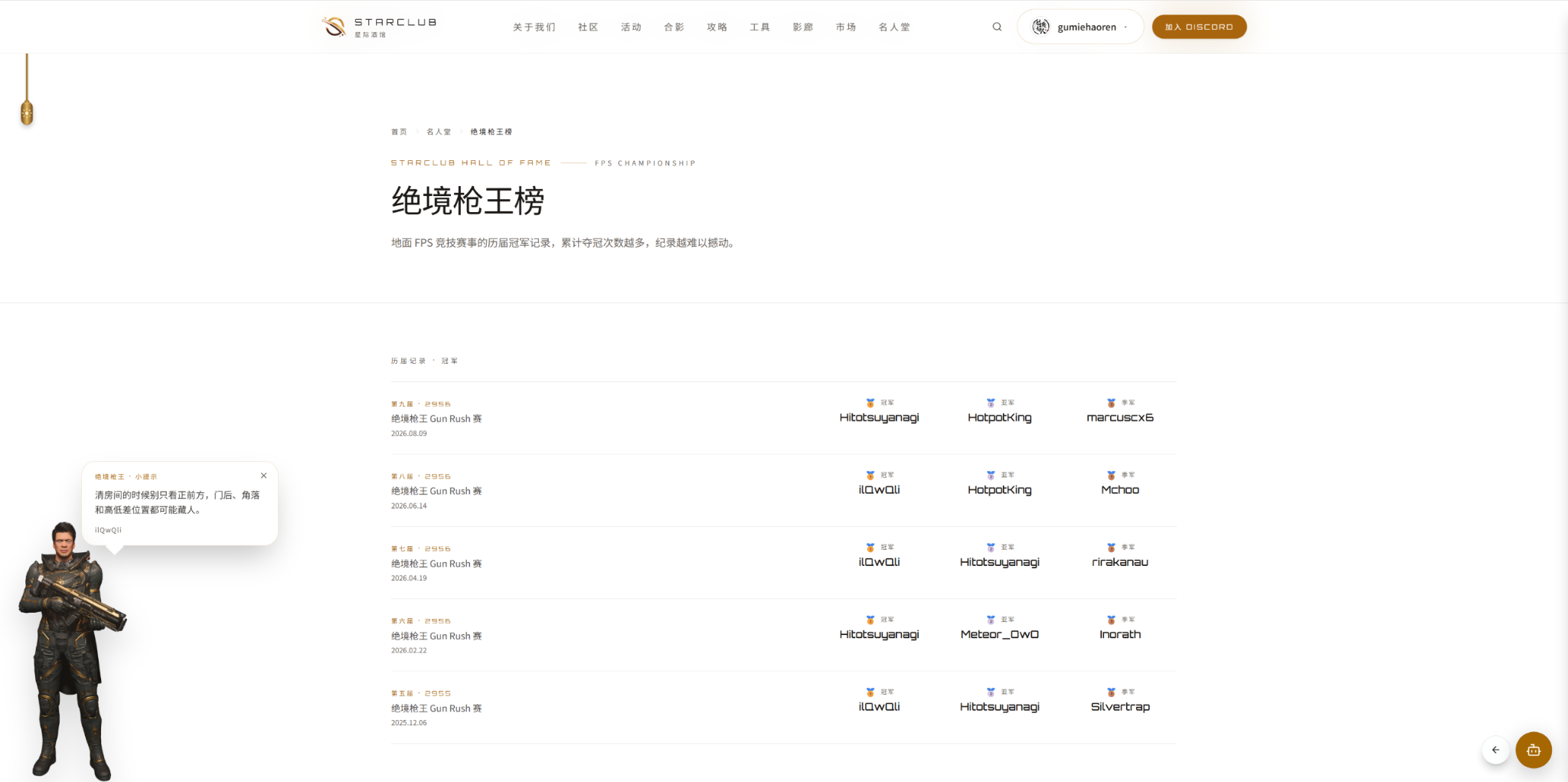
Task: Click third place Inorath
Action: pos(1119,634)
